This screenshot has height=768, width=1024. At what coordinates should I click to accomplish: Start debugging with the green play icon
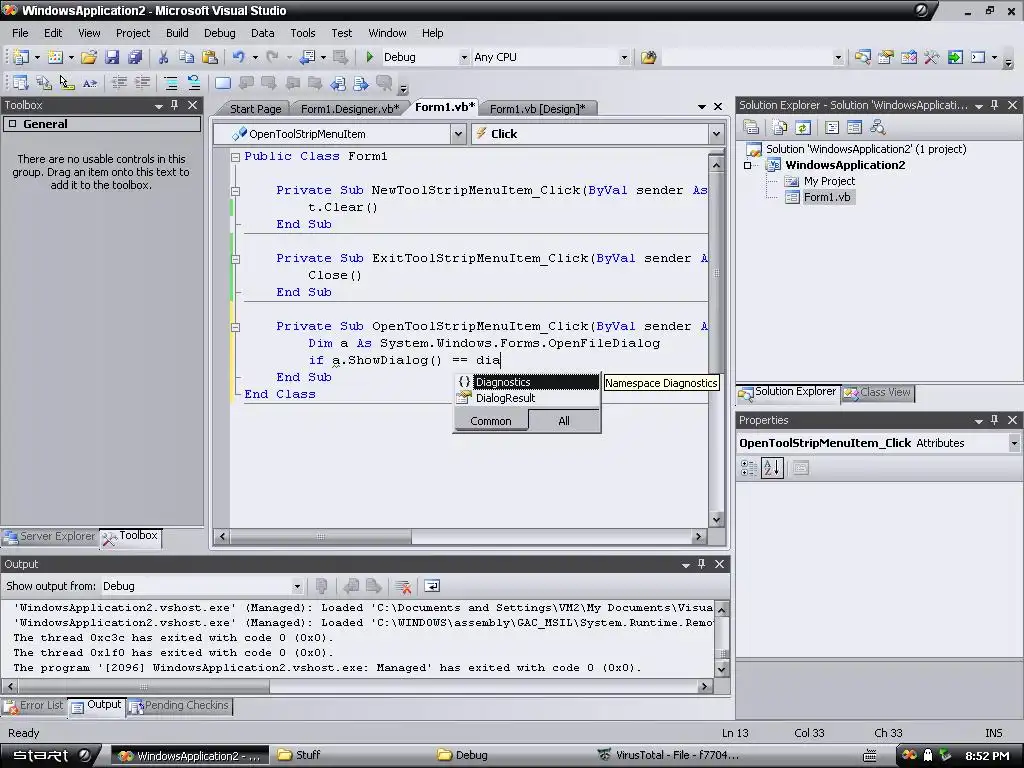coord(370,57)
